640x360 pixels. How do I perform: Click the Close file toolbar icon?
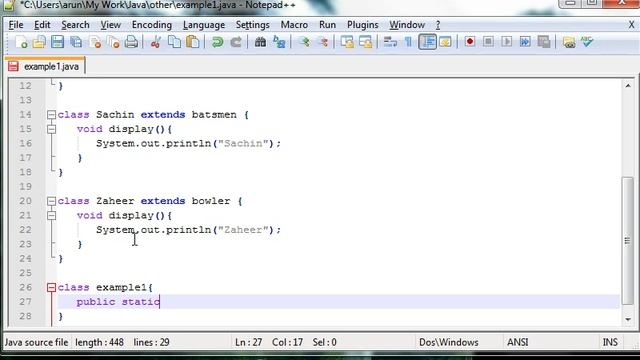95,42
